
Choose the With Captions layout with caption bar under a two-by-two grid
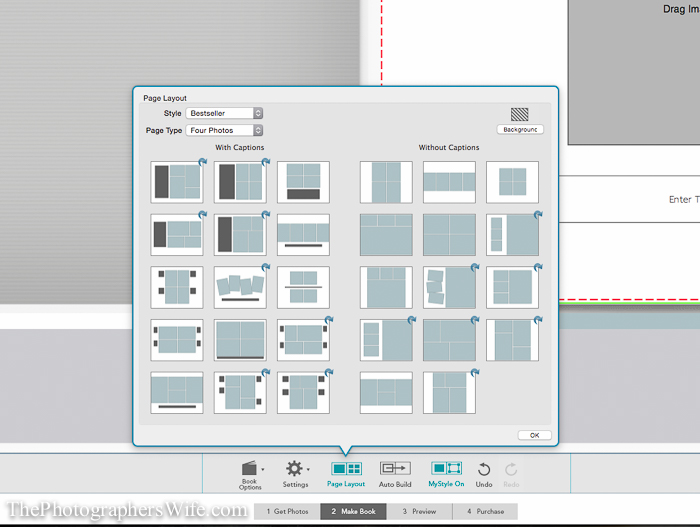304,182
